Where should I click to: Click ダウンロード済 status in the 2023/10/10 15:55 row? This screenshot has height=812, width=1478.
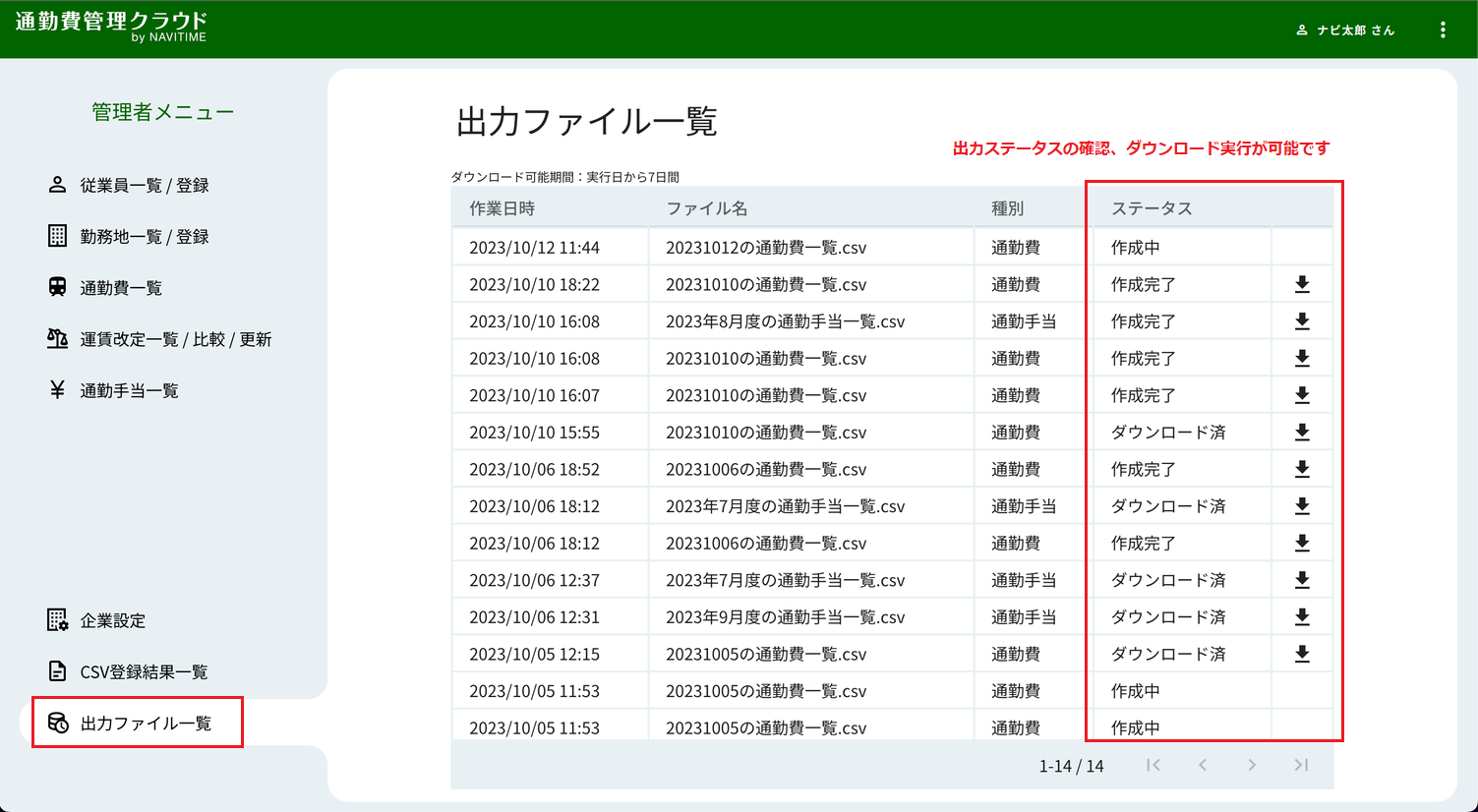1168,432
